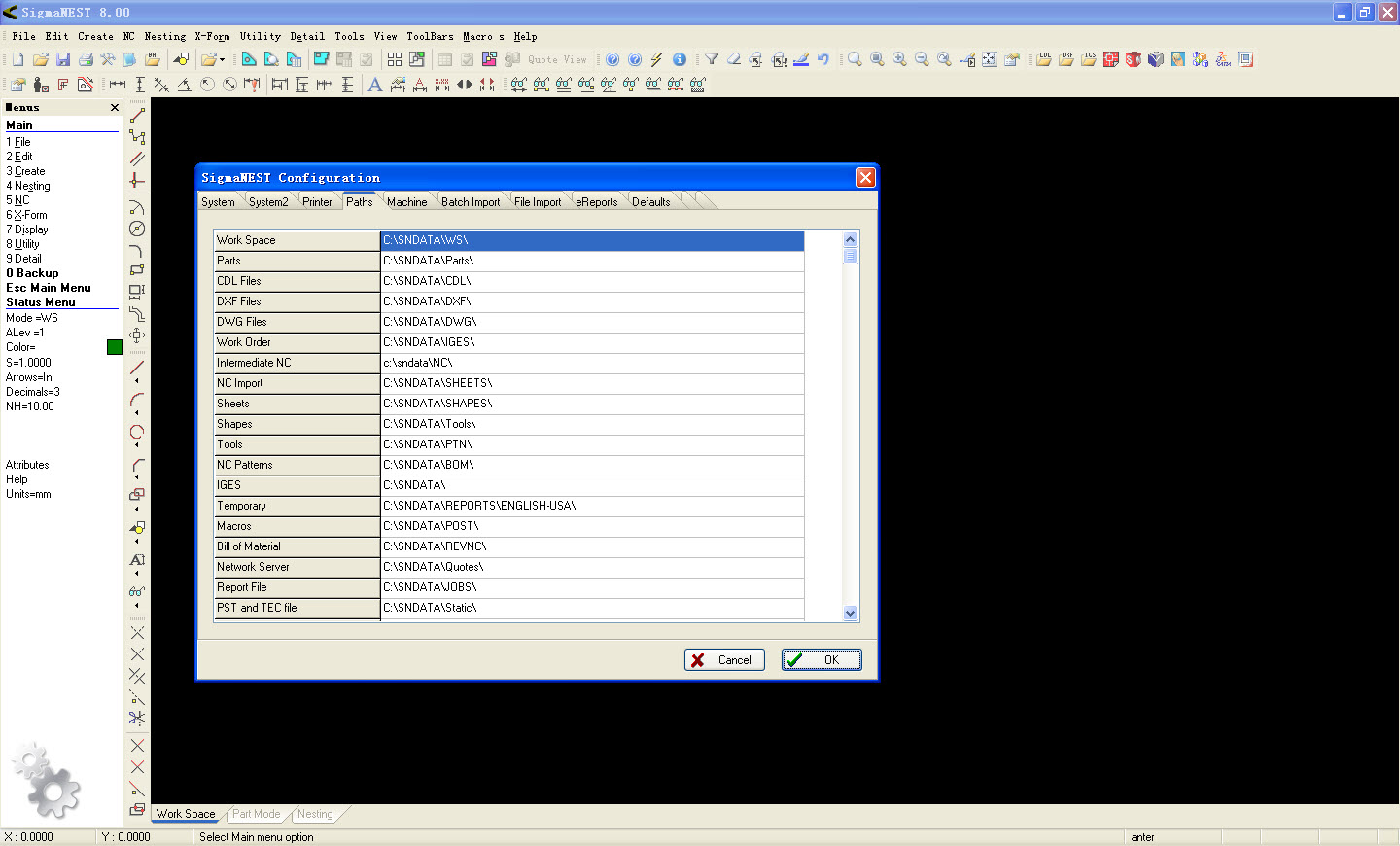This screenshot has width=1400, height=846.
Task: Select the AI text tool in left toolbar
Action: point(137,560)
